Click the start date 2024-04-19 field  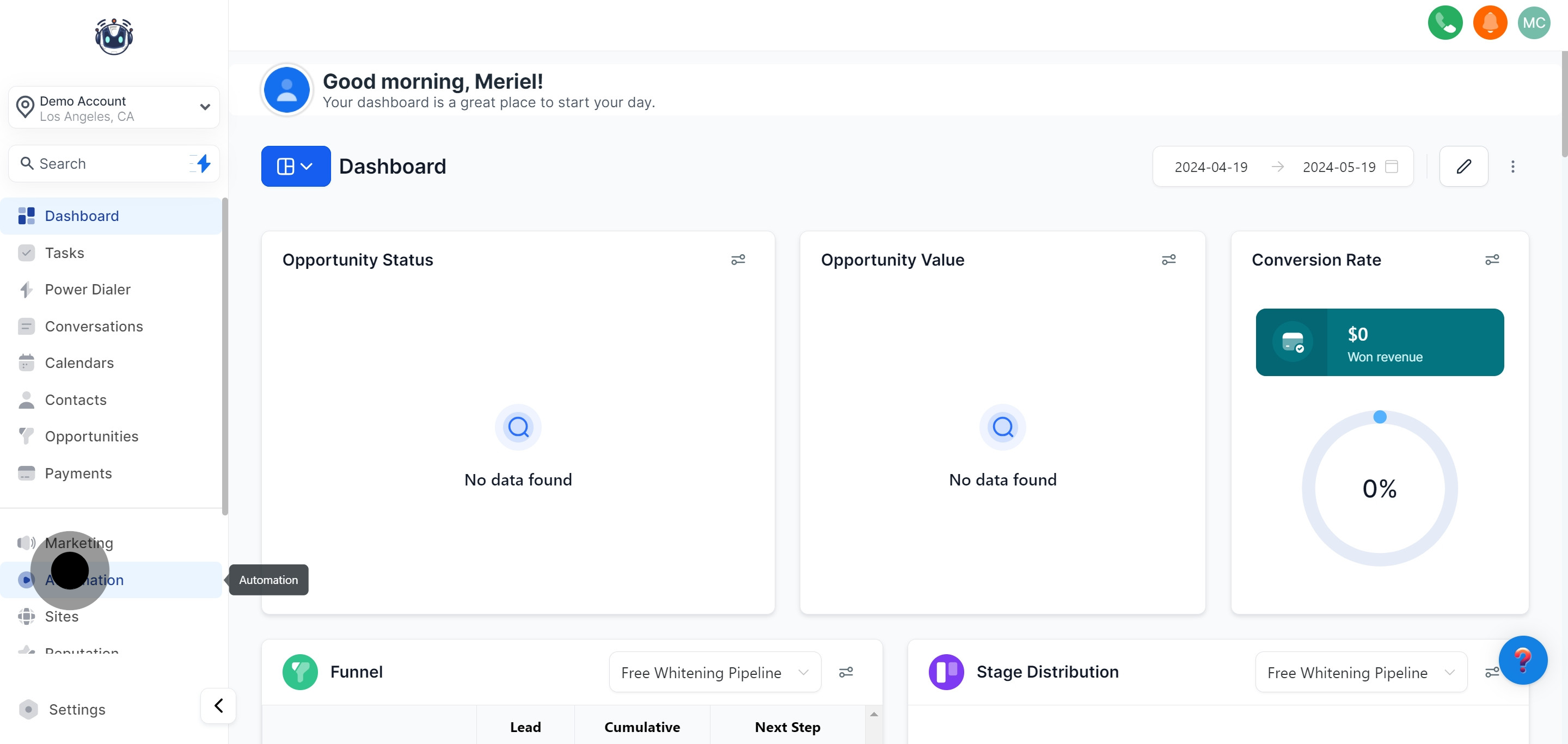coord(1210,167)
